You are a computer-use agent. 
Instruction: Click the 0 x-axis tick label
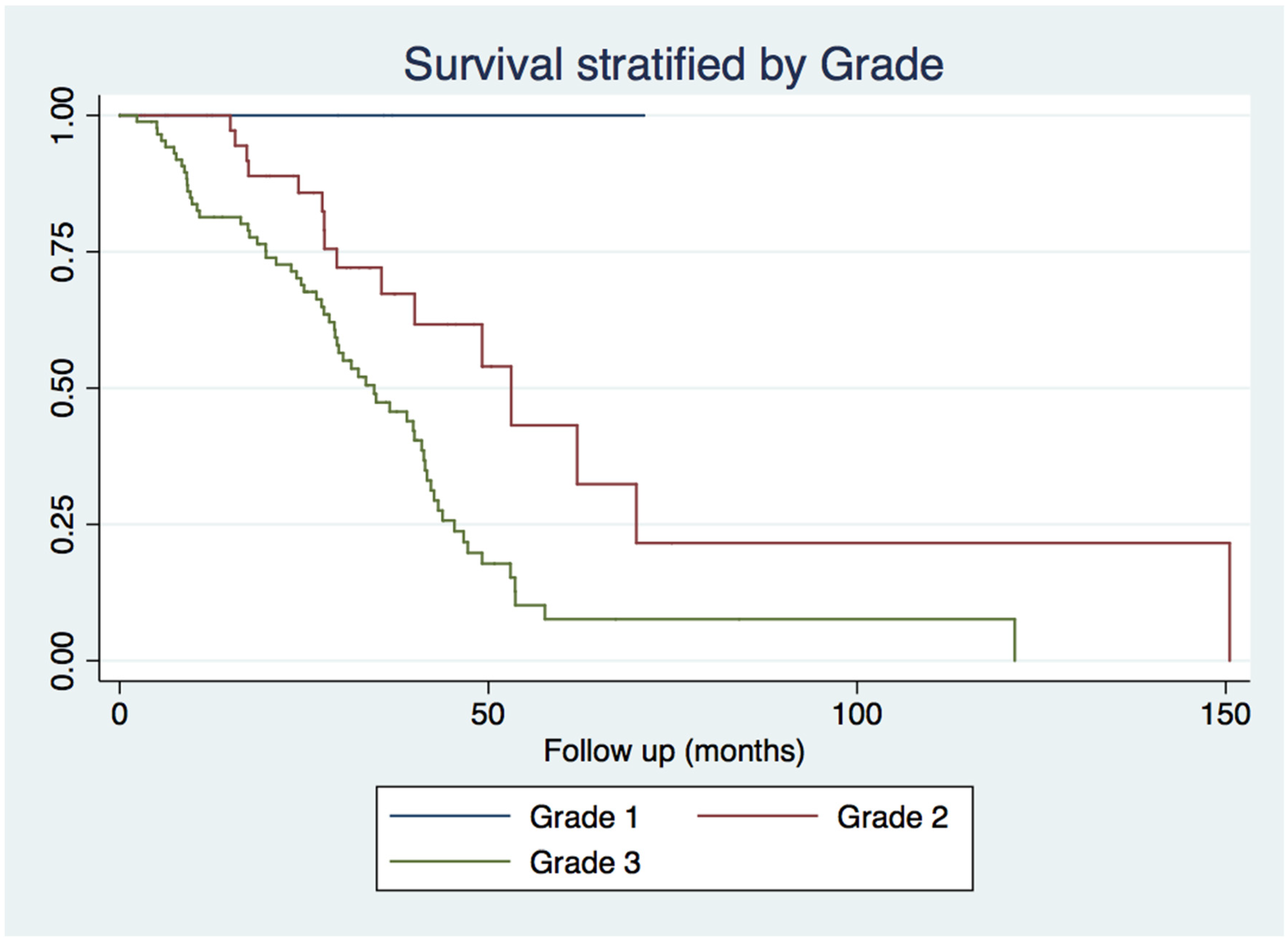(119, 714)
